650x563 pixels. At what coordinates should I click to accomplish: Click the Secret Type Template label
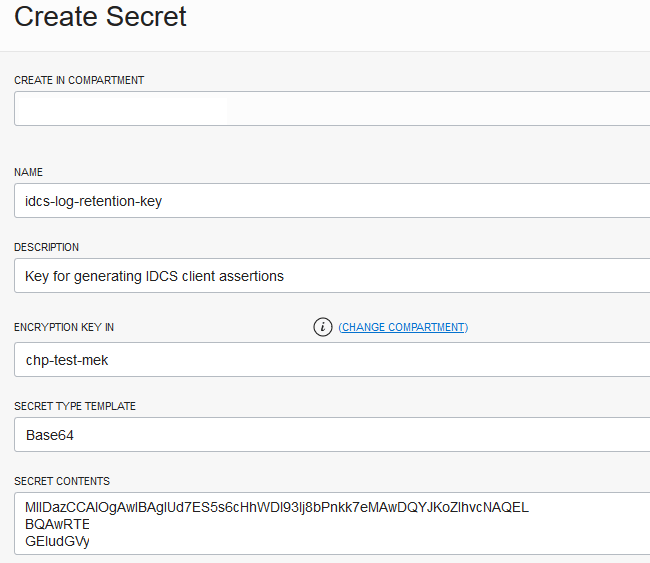pyautogui.click(x=75, y=406)
